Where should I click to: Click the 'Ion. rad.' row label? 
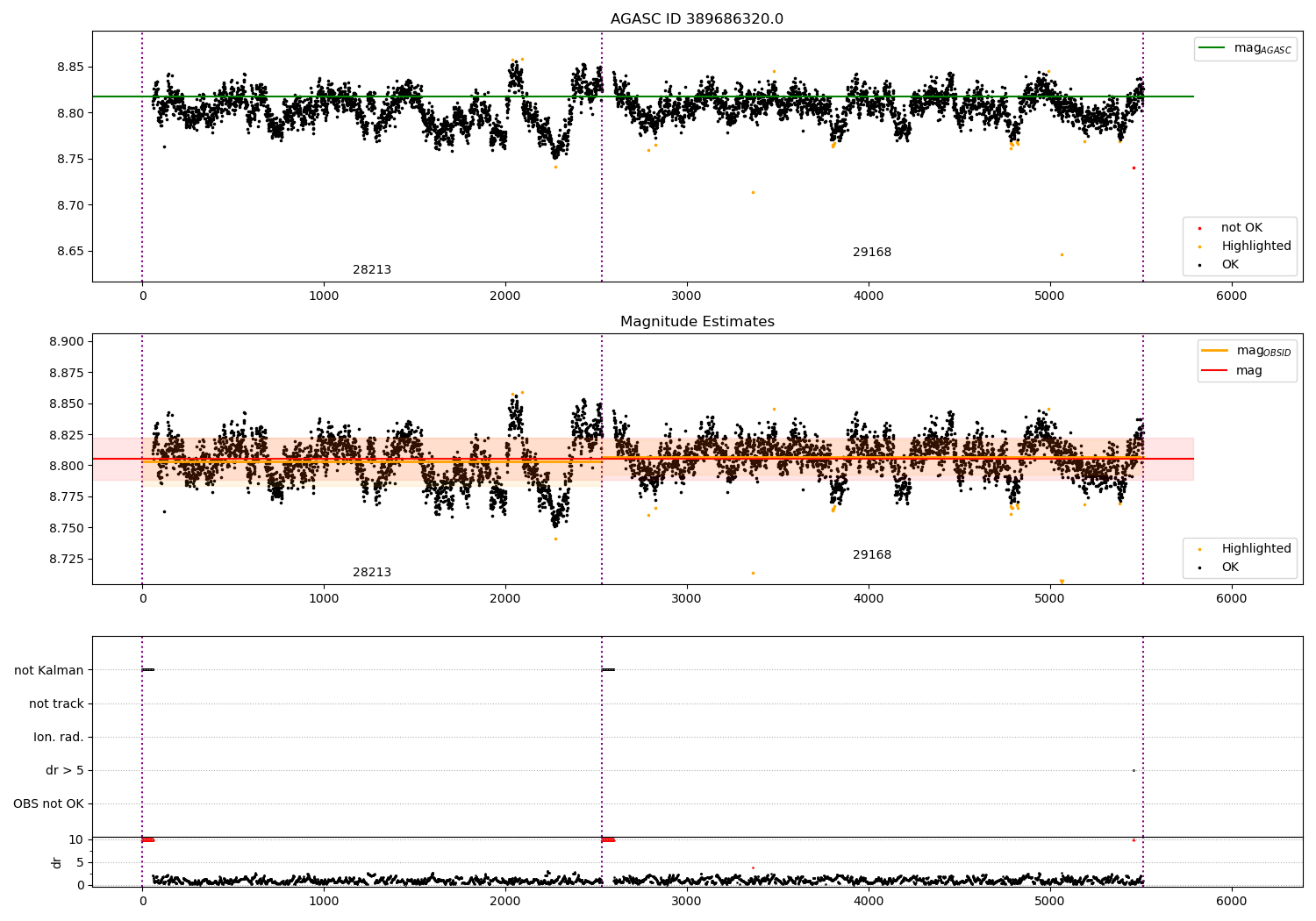click(59, 737)
